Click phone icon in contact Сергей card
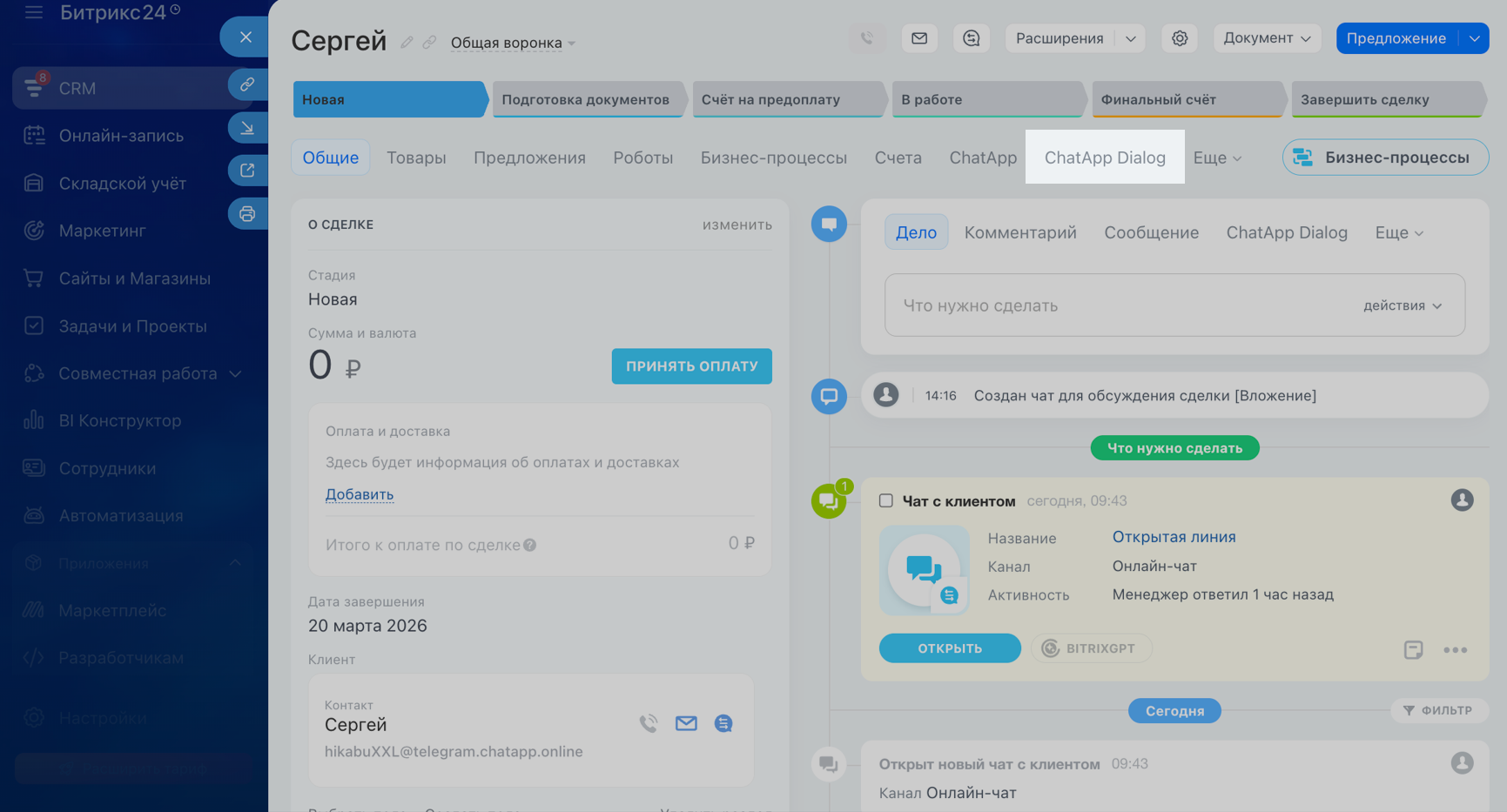Viewport: 1507px width, 812px height. click(648, 723)
